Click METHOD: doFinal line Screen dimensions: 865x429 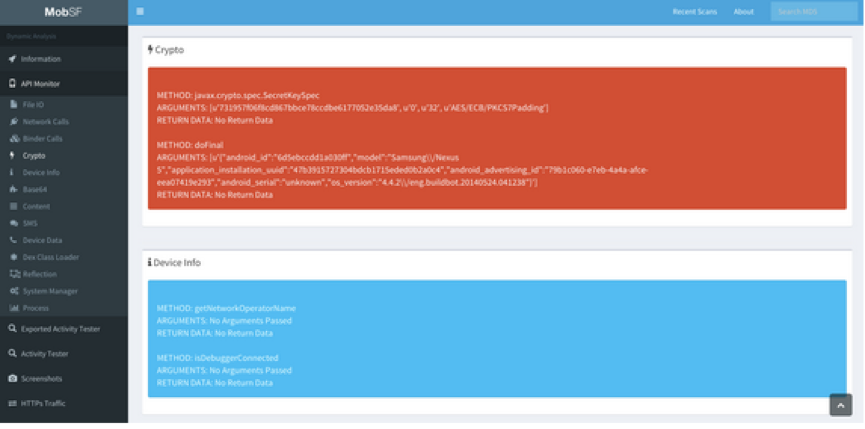coord(190,145)
